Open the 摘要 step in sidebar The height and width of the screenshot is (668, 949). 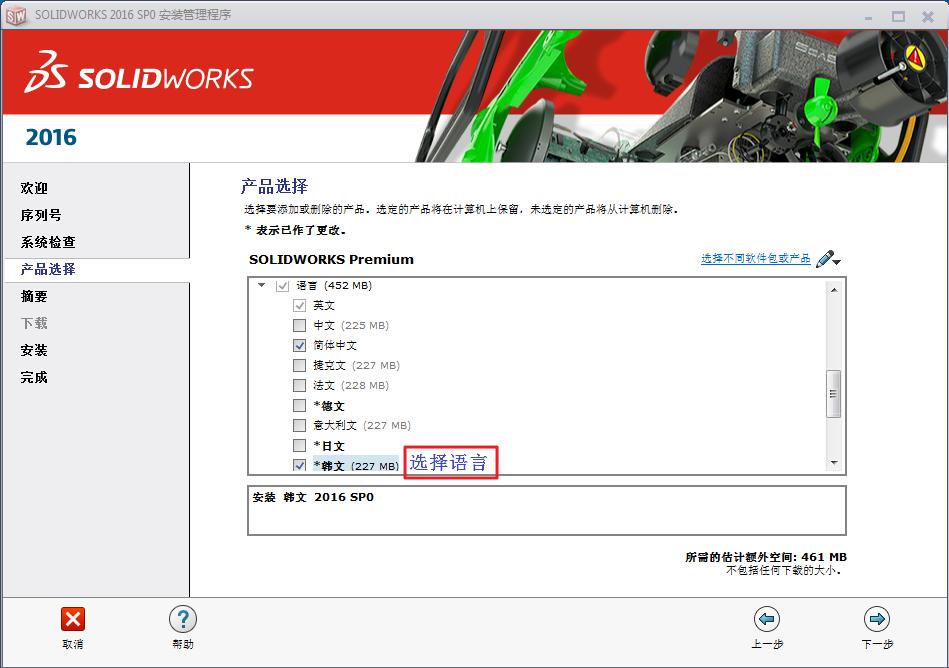[x=34, y=296]
